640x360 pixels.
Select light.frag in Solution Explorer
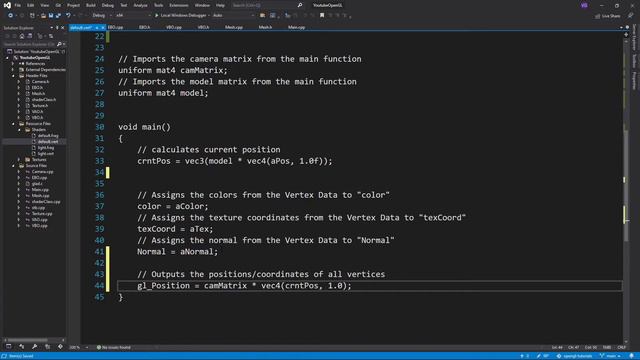(x=46, y=148)
